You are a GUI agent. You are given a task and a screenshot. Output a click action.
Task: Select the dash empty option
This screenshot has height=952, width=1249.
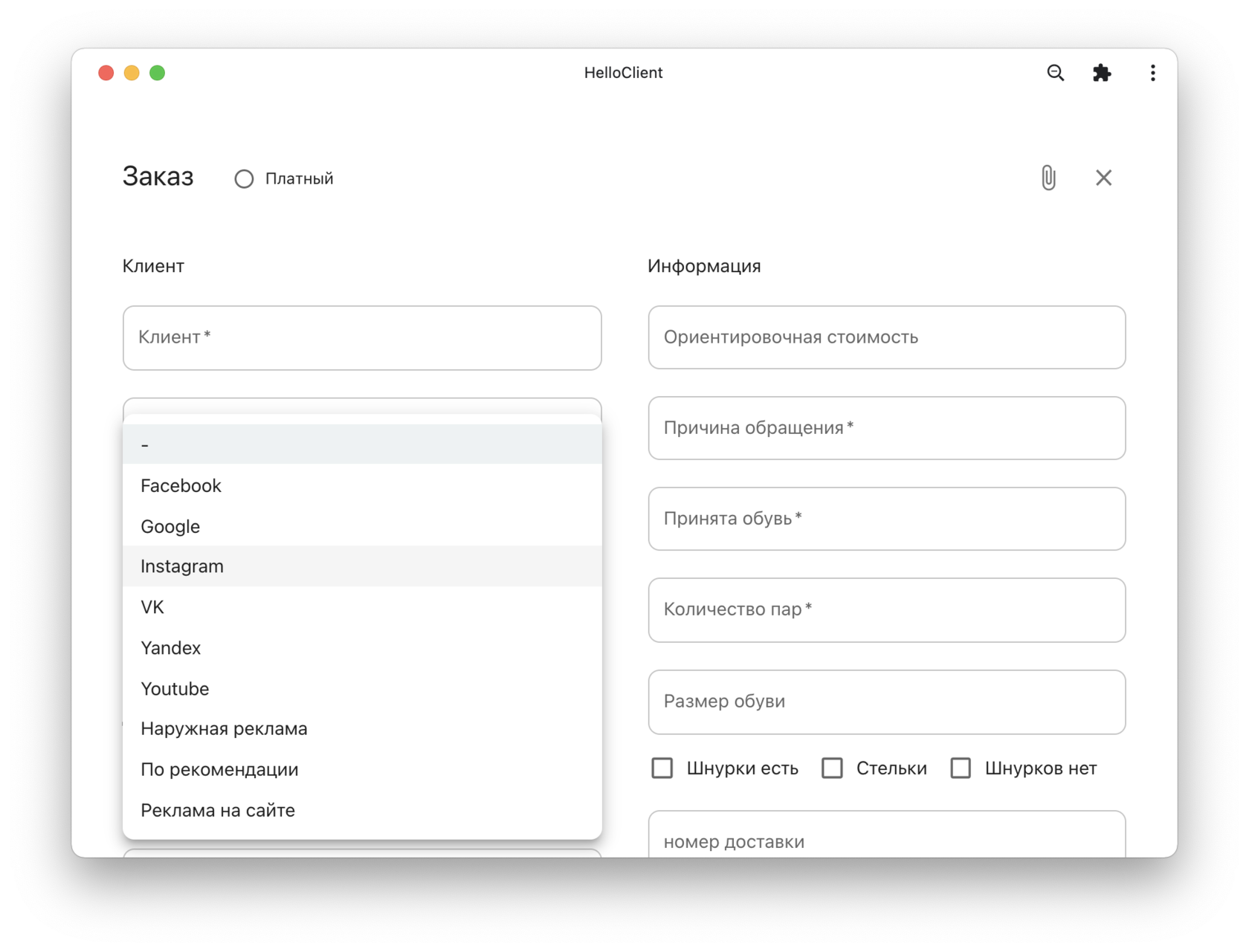(x=362, y=444)
